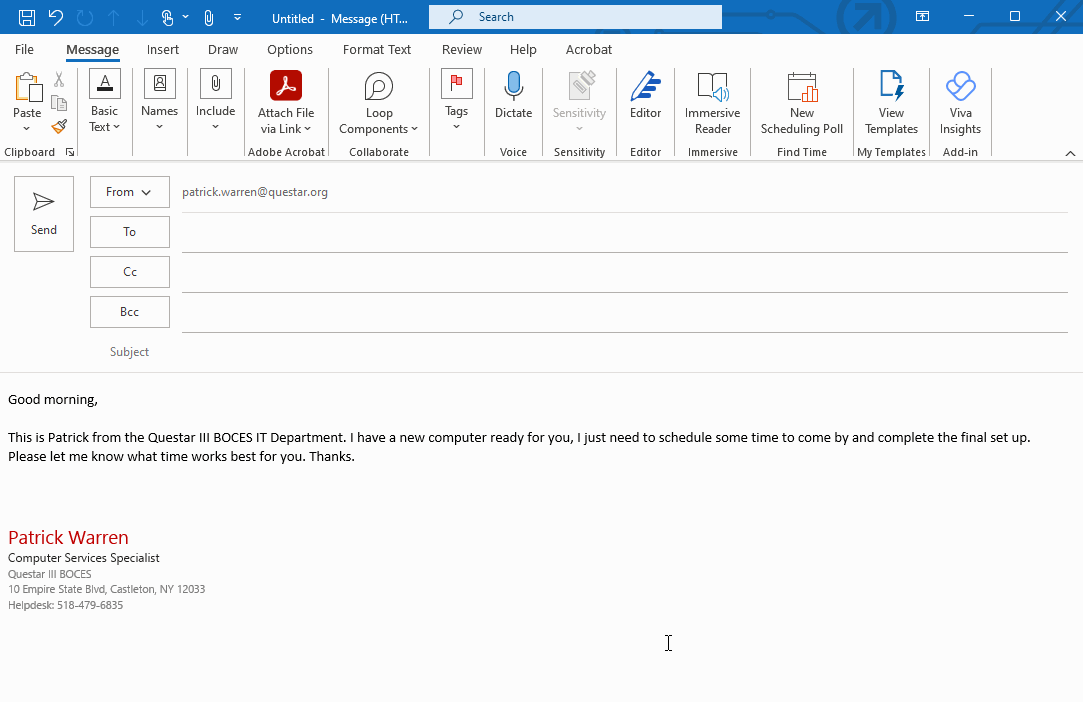Click the 'Good morning,' greeting line
This screenshot has height=702, width=1083.
tap(53, 400)
